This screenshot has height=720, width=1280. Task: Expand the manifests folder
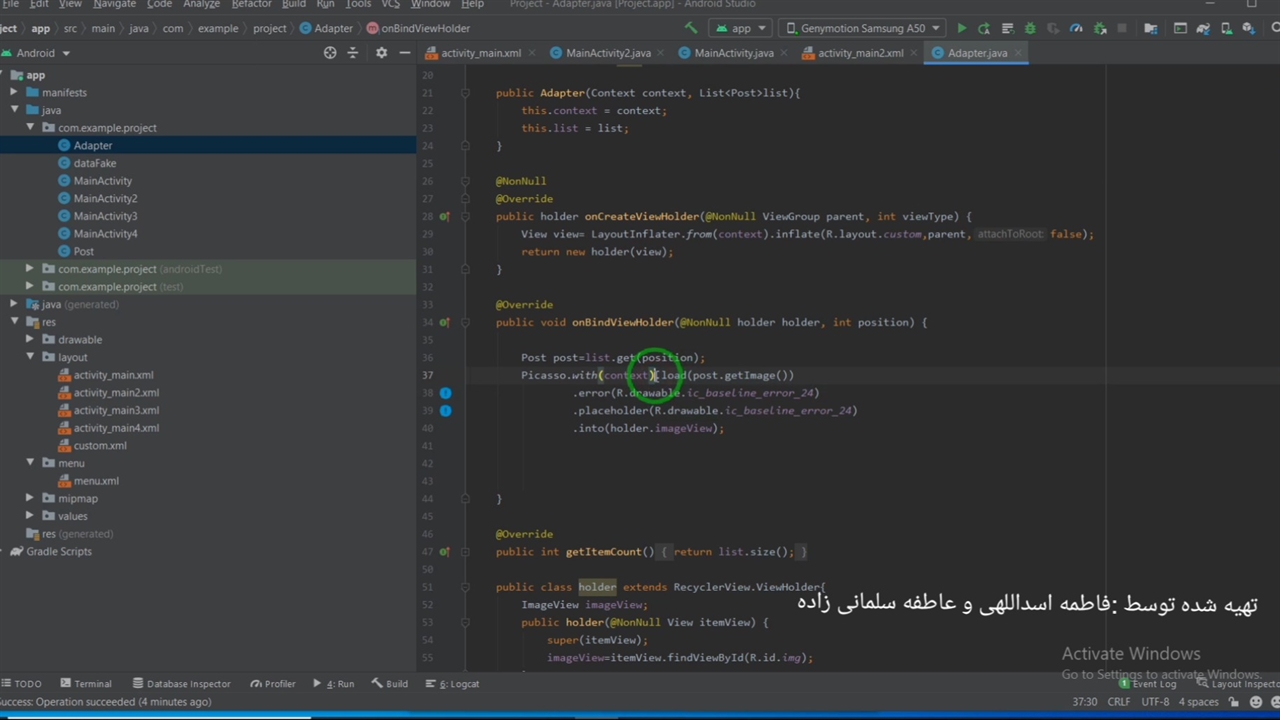[15, 93]
